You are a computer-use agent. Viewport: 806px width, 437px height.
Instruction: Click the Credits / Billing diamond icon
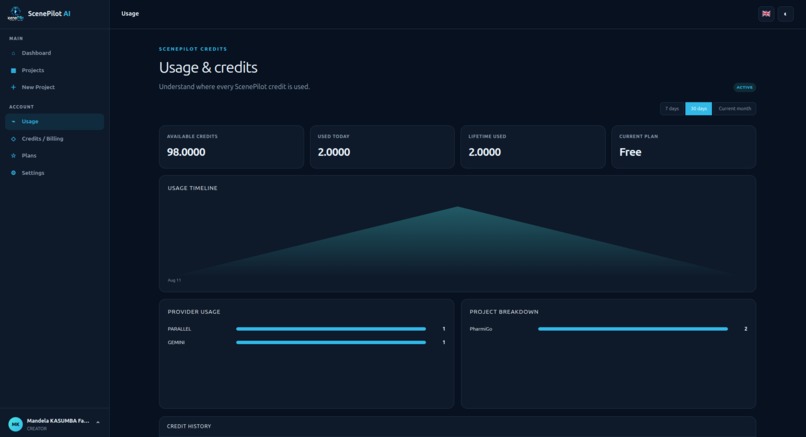tap(13, 139)
